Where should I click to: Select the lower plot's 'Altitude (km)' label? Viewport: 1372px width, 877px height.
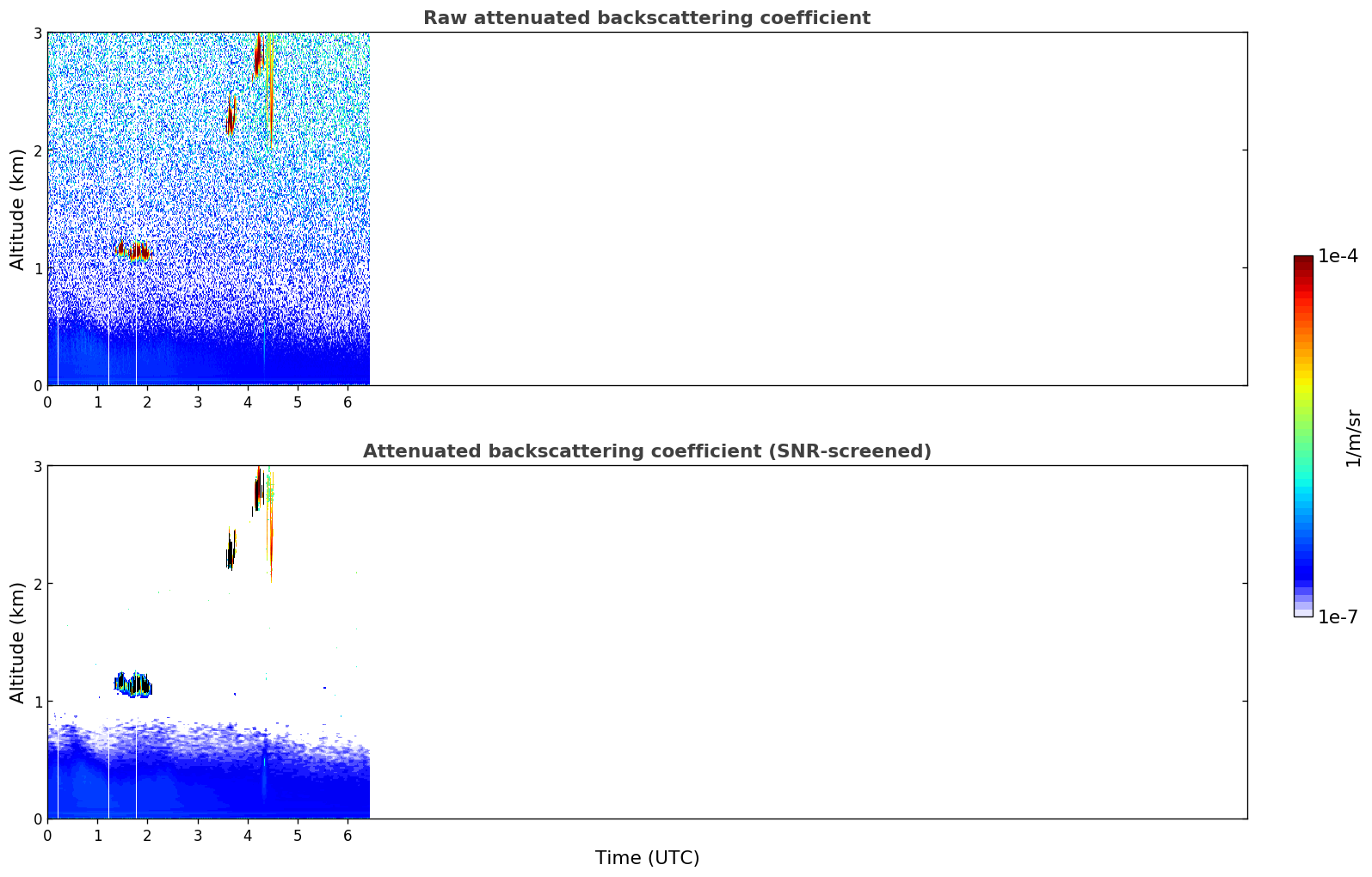coord(18,642)
